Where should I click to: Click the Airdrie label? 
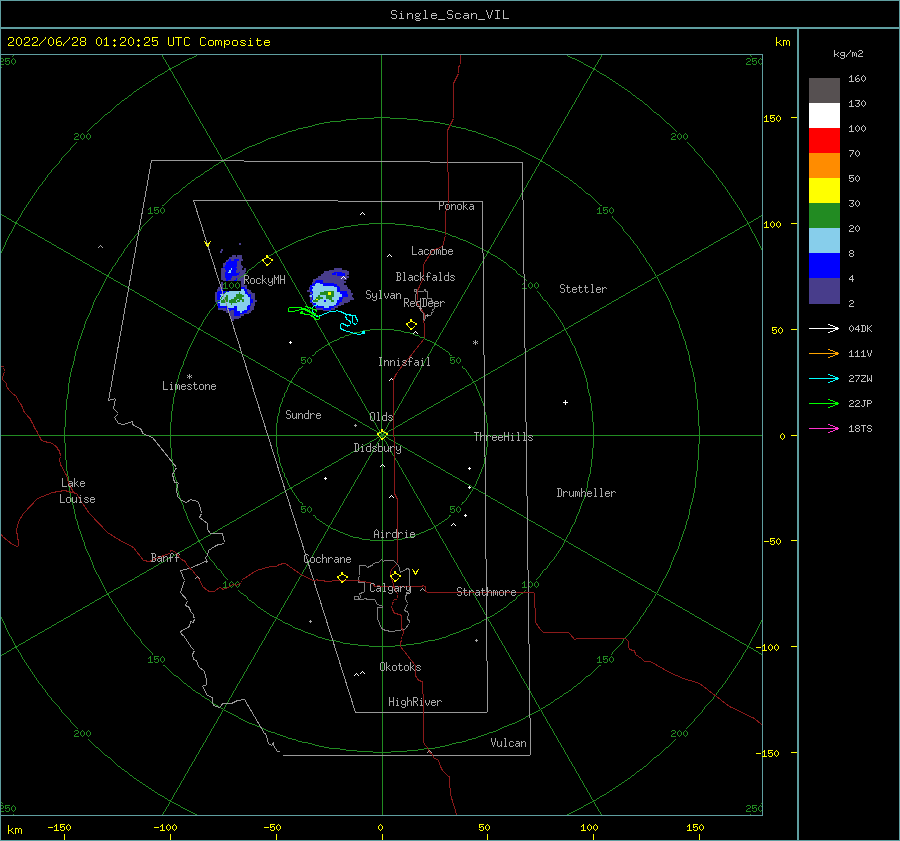[x=394, y=534]
